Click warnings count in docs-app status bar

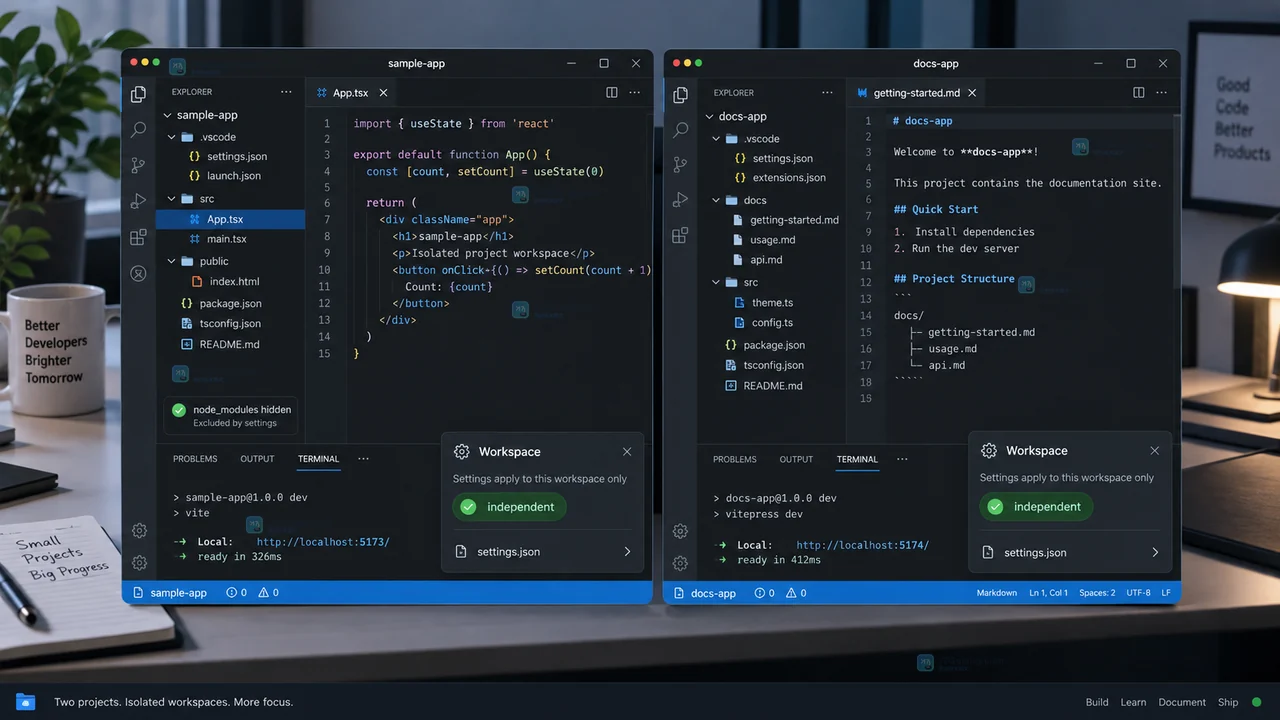pyautogui.click(x=797, y=593)
